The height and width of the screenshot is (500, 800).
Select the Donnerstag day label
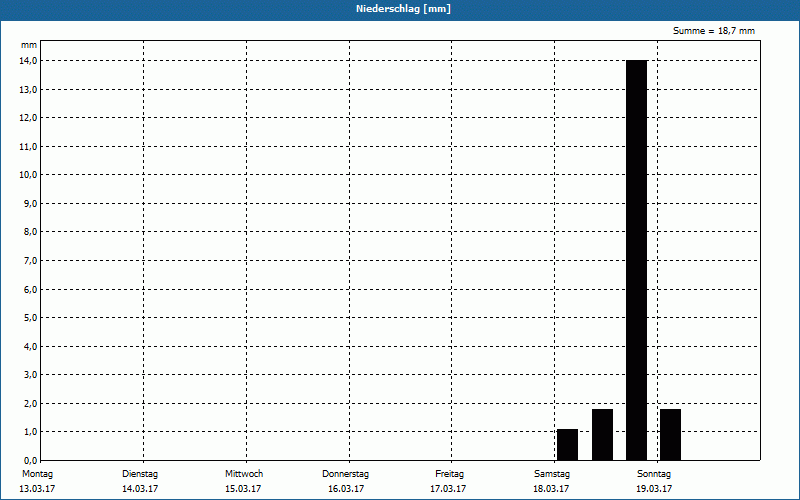pyautogui.click(x=345, y=474)
